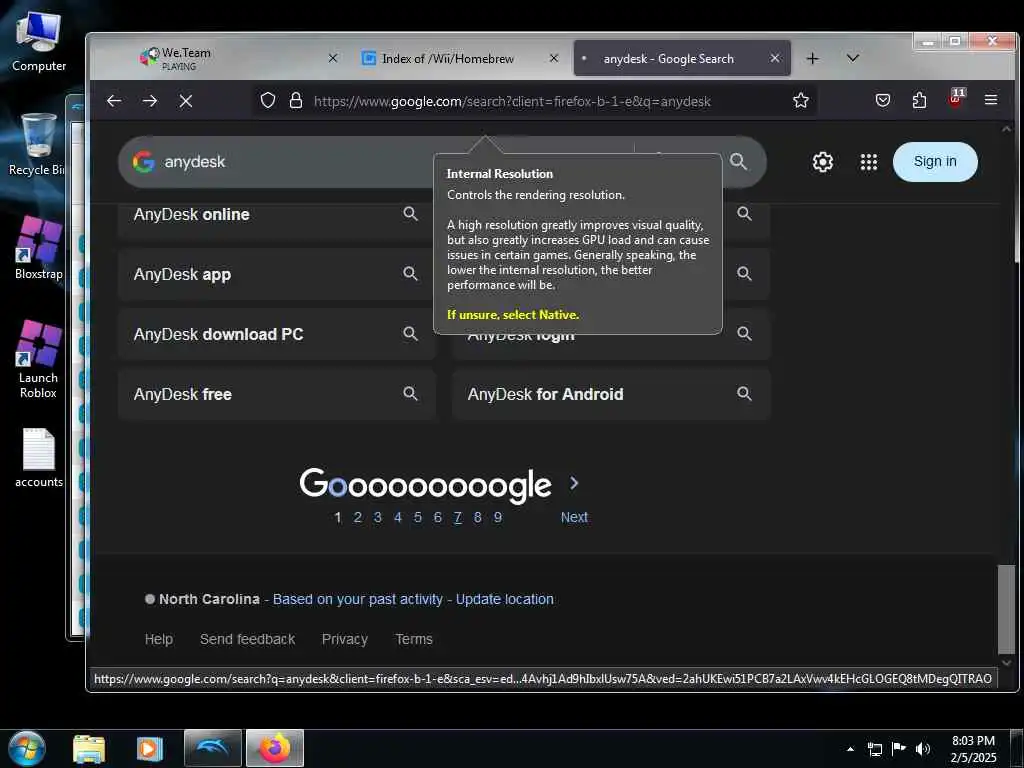
Task: Go to results page 4
Action: pos(398,517)
